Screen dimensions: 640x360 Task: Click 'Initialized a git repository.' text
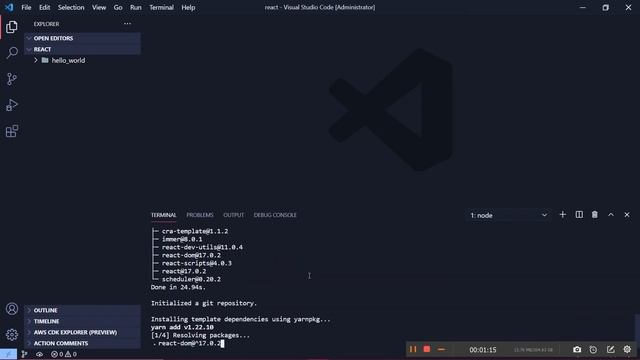tap(204, 303)
